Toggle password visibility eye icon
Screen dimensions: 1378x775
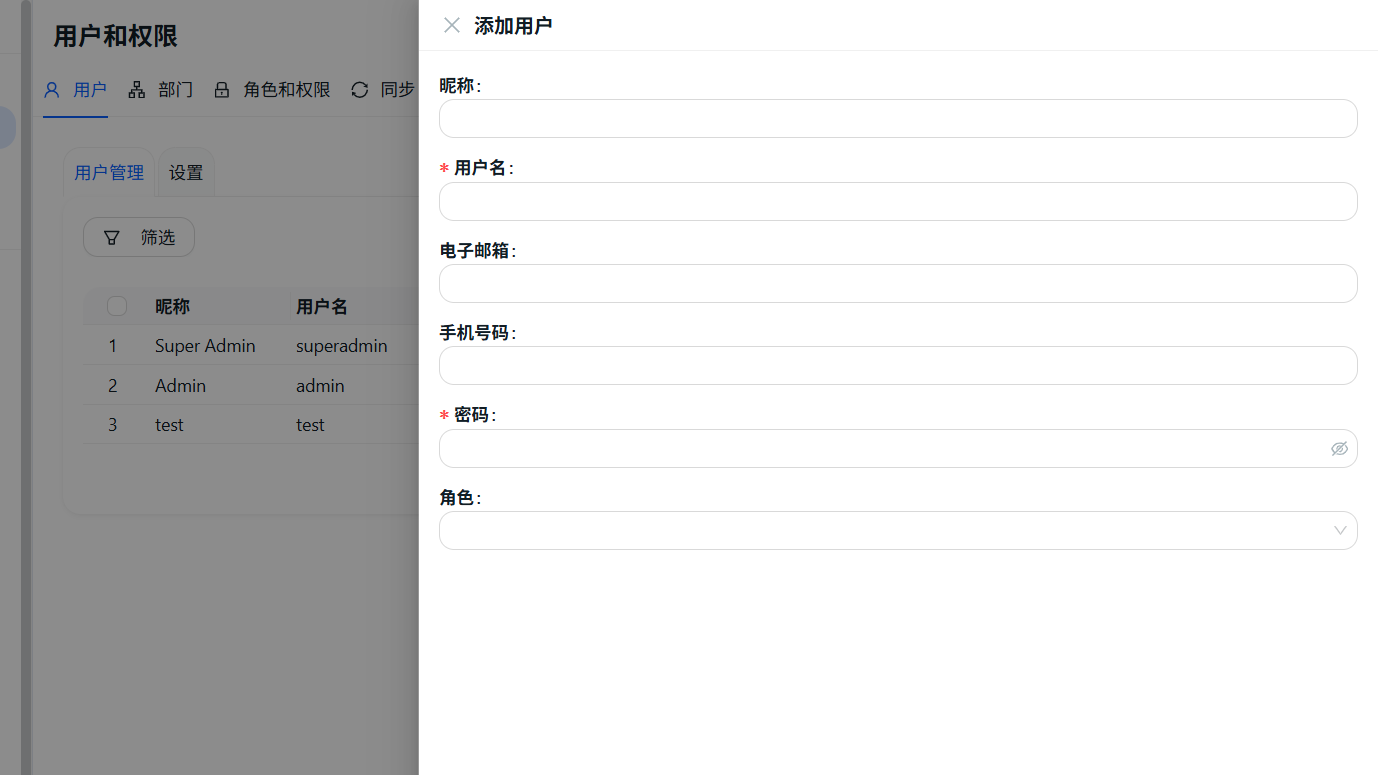pos(1339,449)
